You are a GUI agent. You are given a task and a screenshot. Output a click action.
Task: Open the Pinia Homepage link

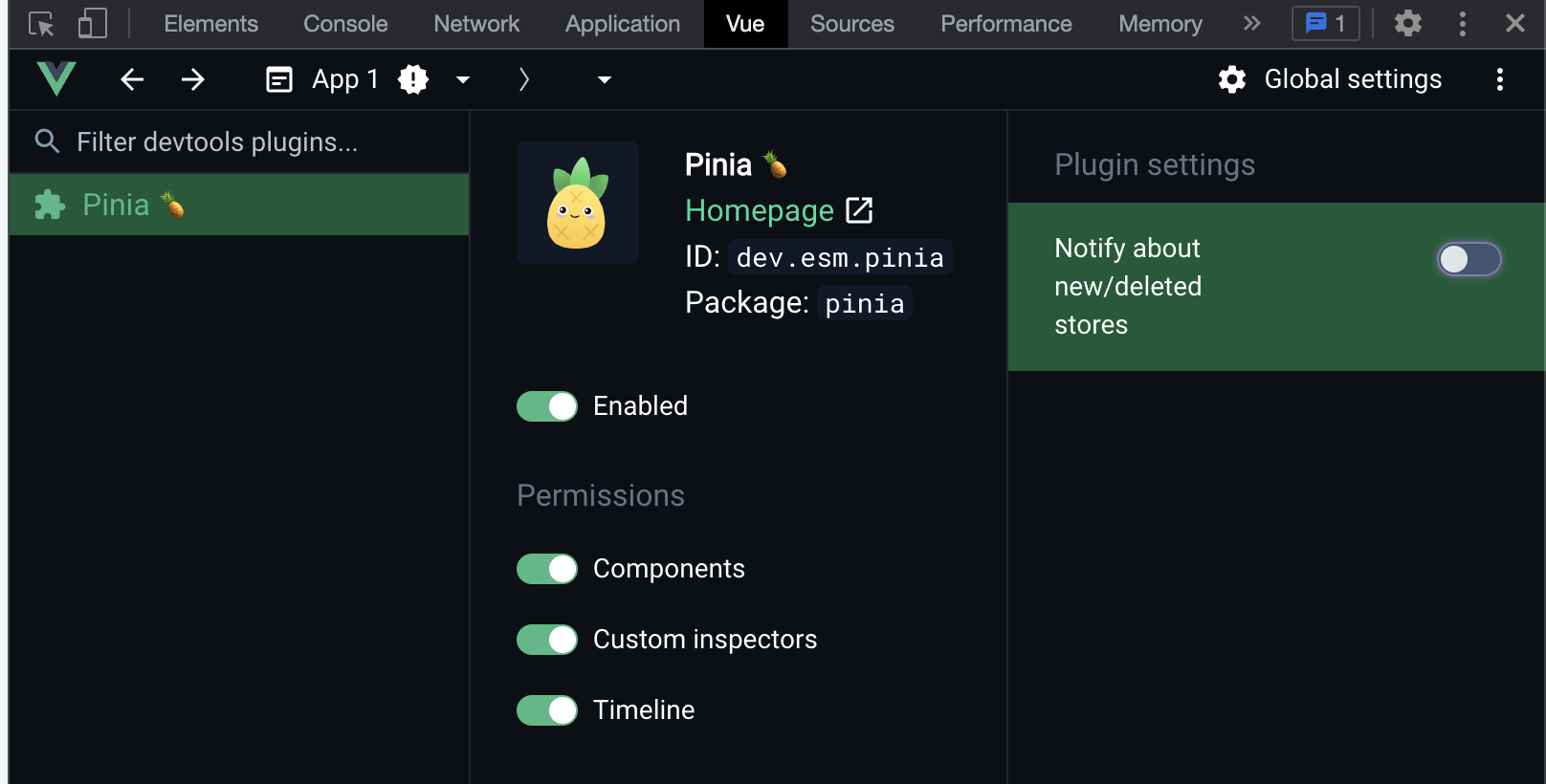click(x=760, y=210)
